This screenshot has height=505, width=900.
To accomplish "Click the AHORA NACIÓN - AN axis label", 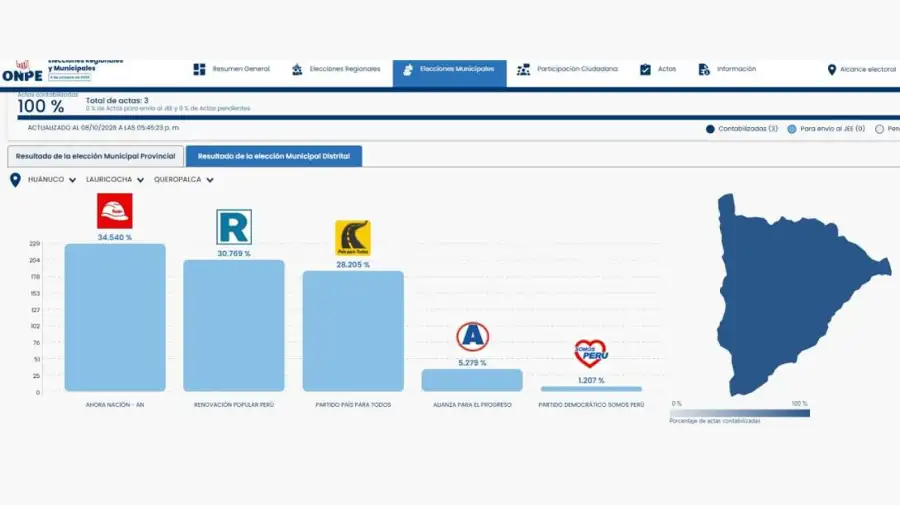I will click(115, 405).
